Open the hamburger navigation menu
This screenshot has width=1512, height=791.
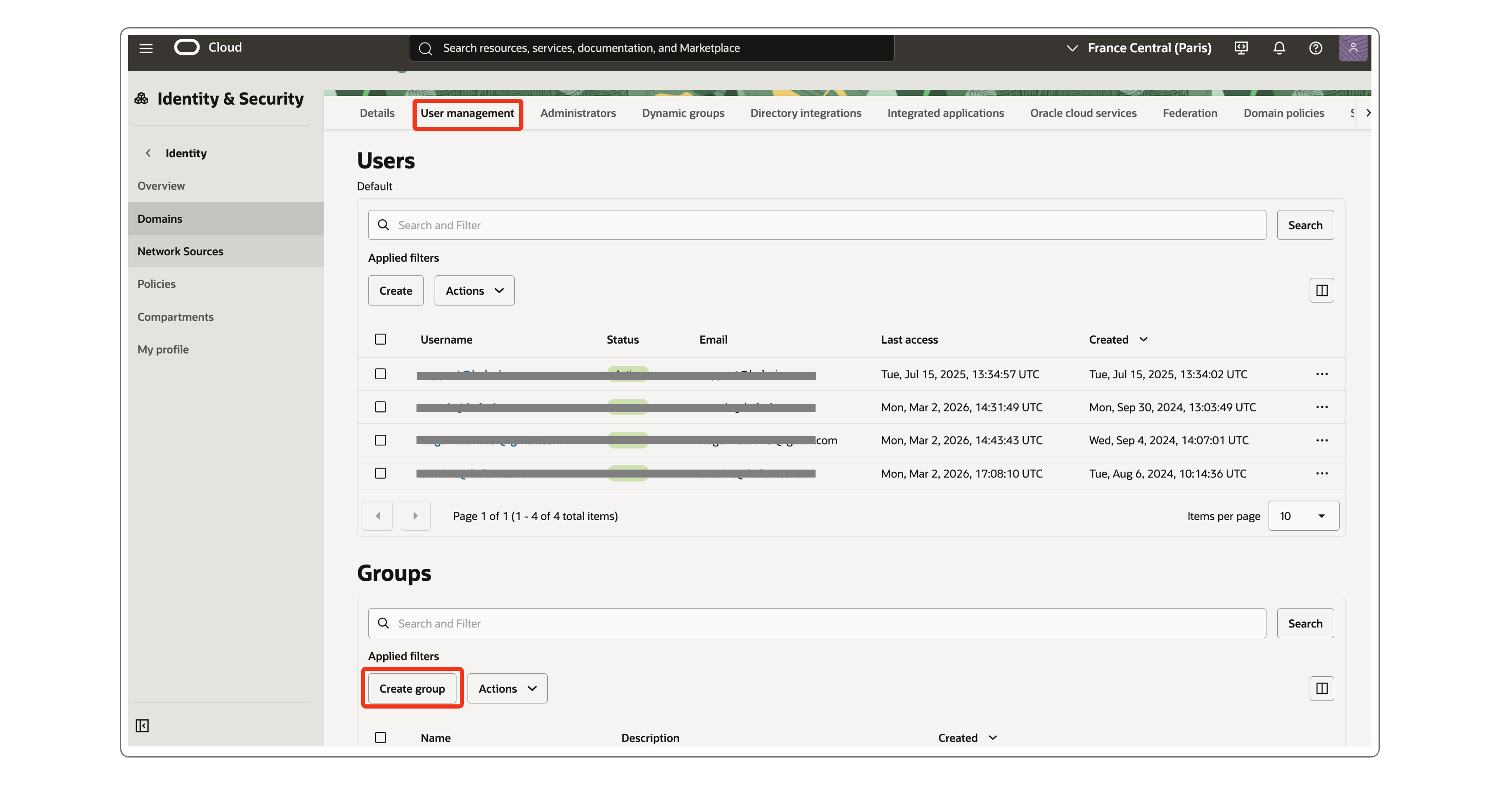(146, 48)
